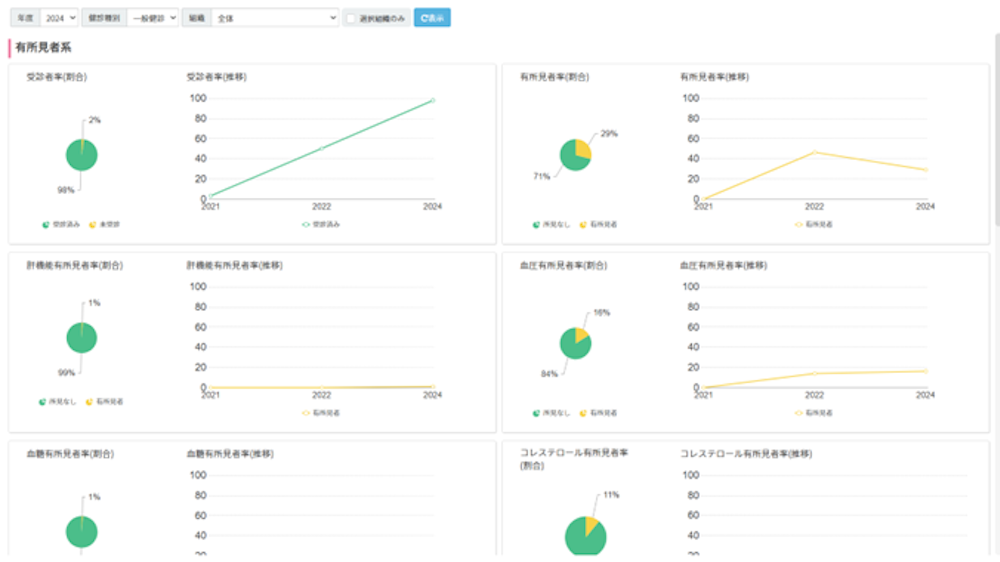The image size is (1000, 562).
Task: Click the 2024 data point on 受診者率 trend line
Action: coord(432,100)
